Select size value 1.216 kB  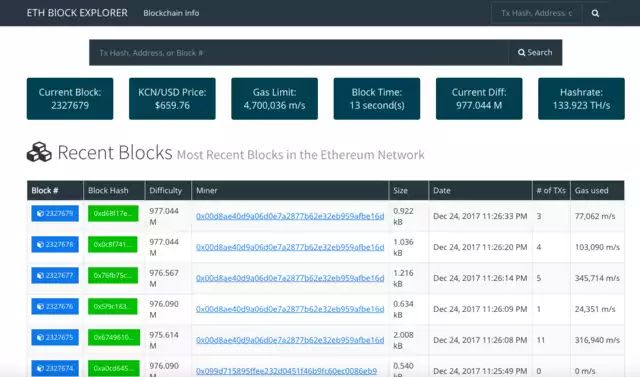403,278
